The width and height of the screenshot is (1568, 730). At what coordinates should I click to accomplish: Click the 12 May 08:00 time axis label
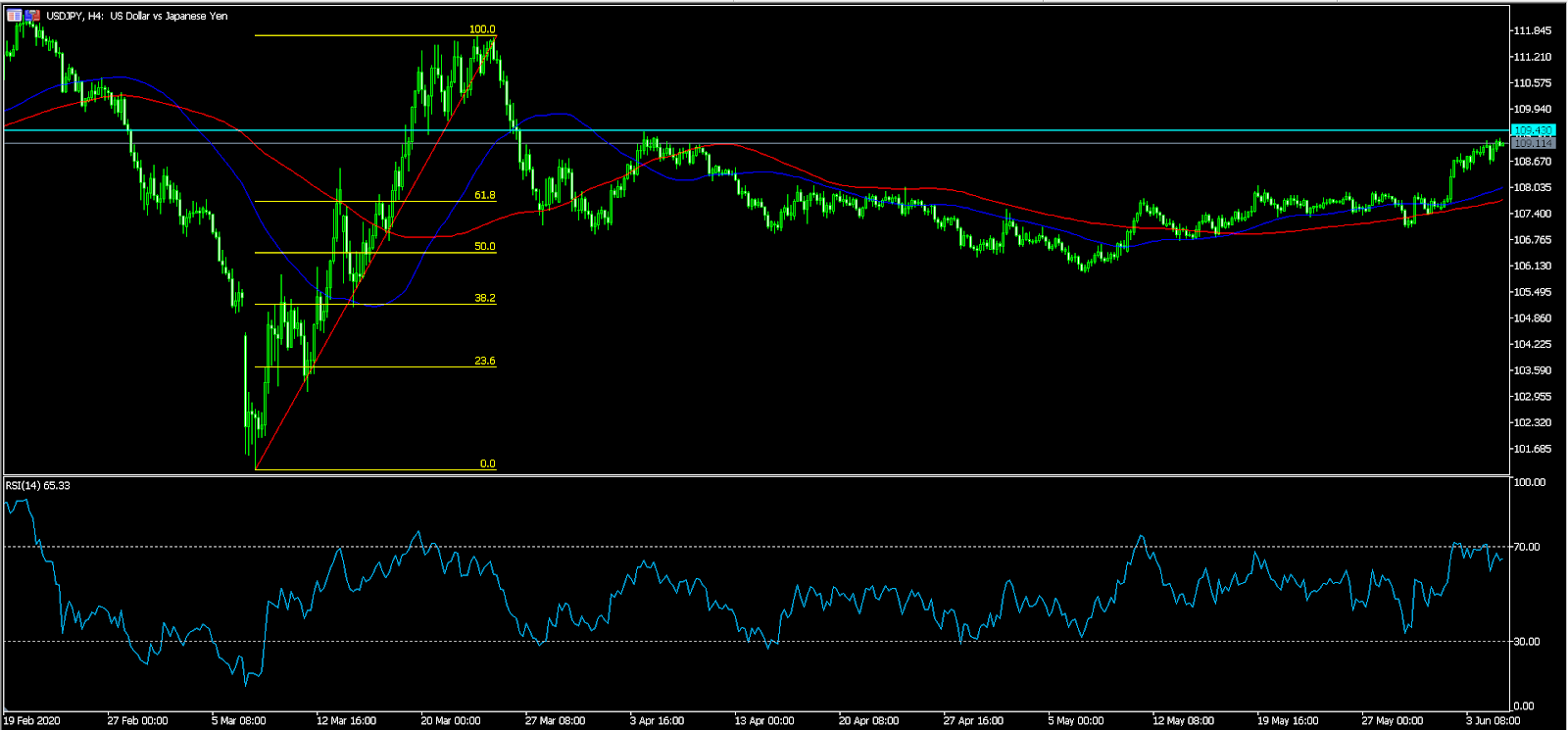click(1182, 720)
